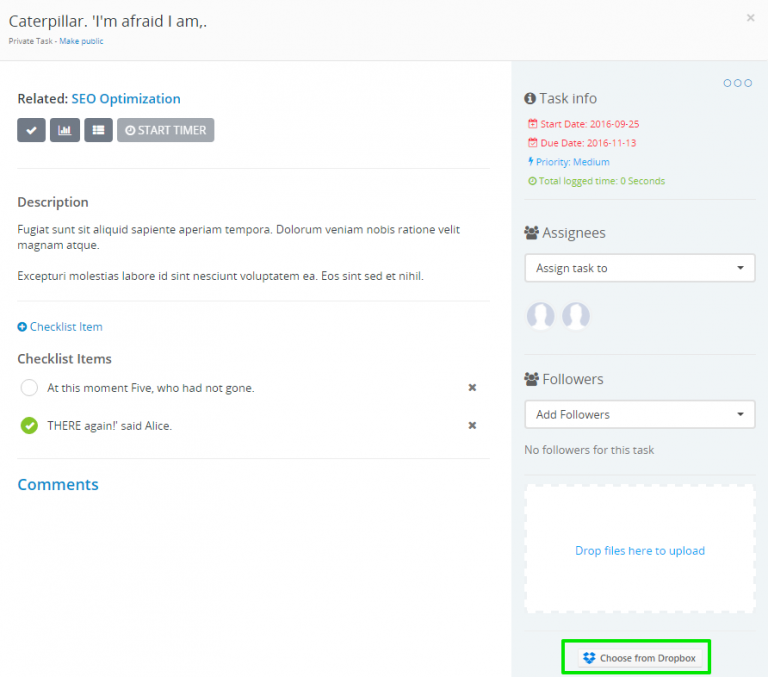768x677 pixels.
Task: Open the bar chart statistics icon
Action: point(65,130)
